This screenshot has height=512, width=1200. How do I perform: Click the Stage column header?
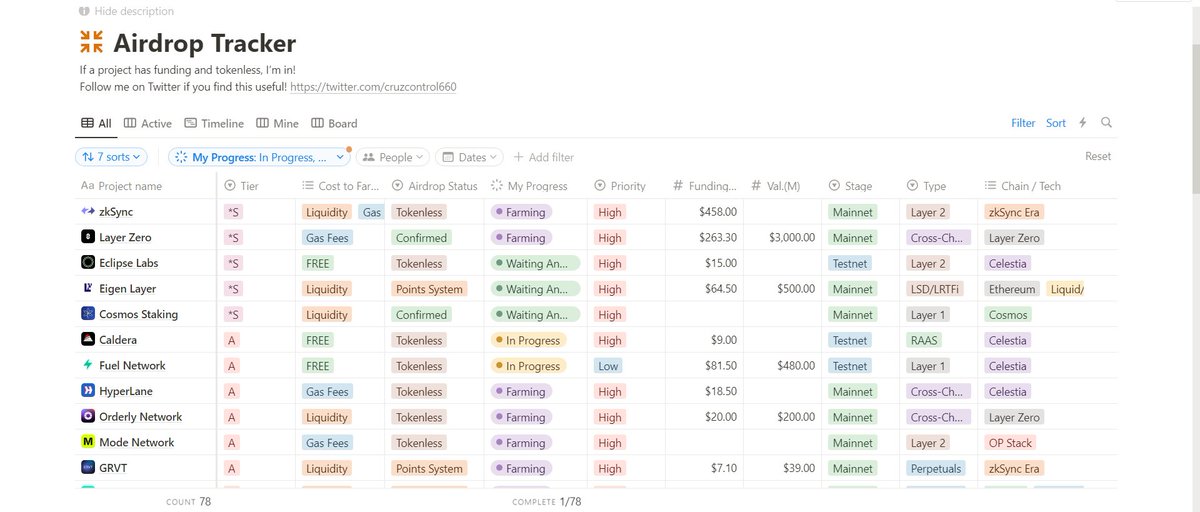click(x=861, y=186)
